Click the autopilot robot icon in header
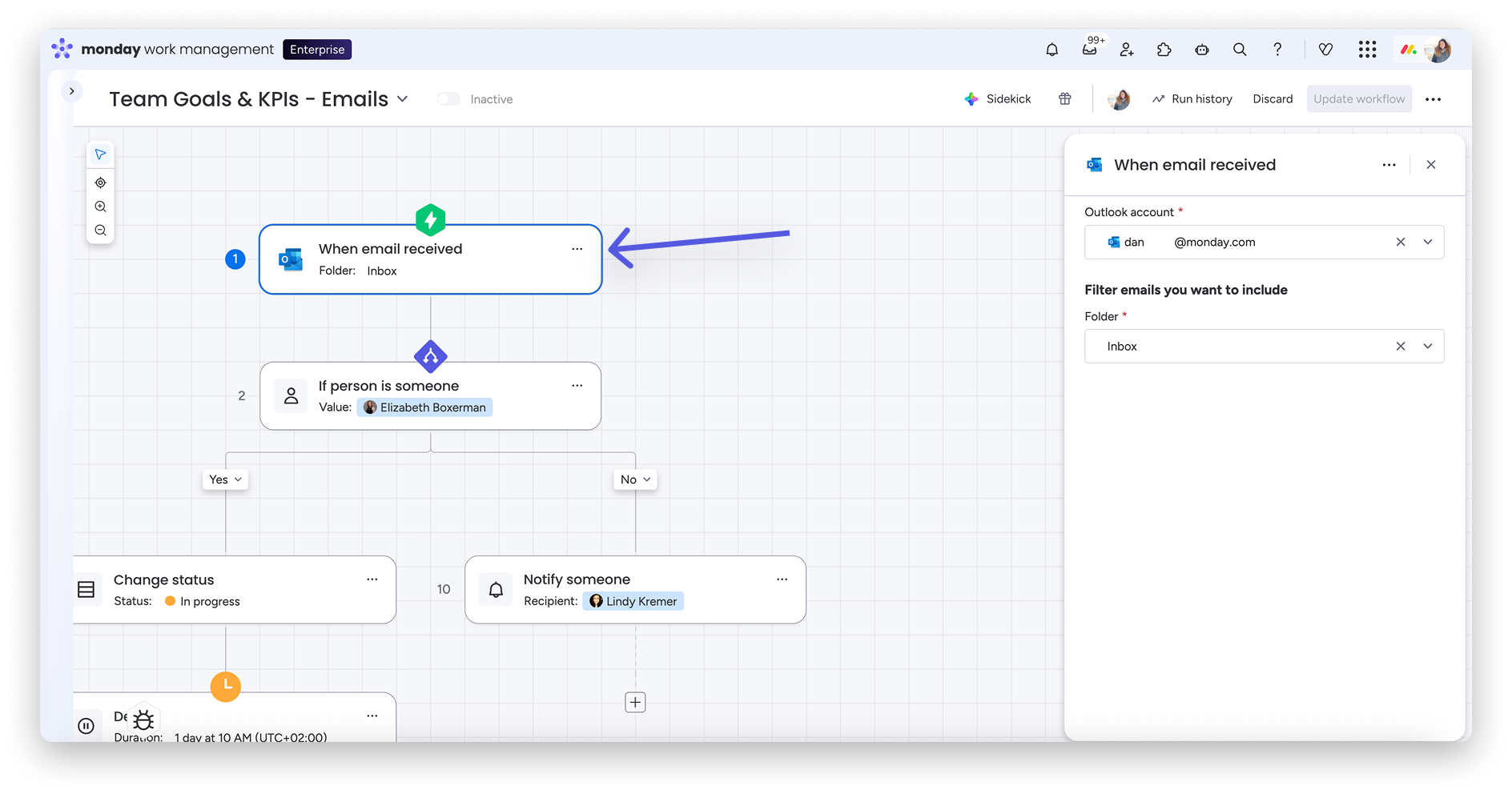This screenshot has width=1512, height=794. (x=1202, y=50)
